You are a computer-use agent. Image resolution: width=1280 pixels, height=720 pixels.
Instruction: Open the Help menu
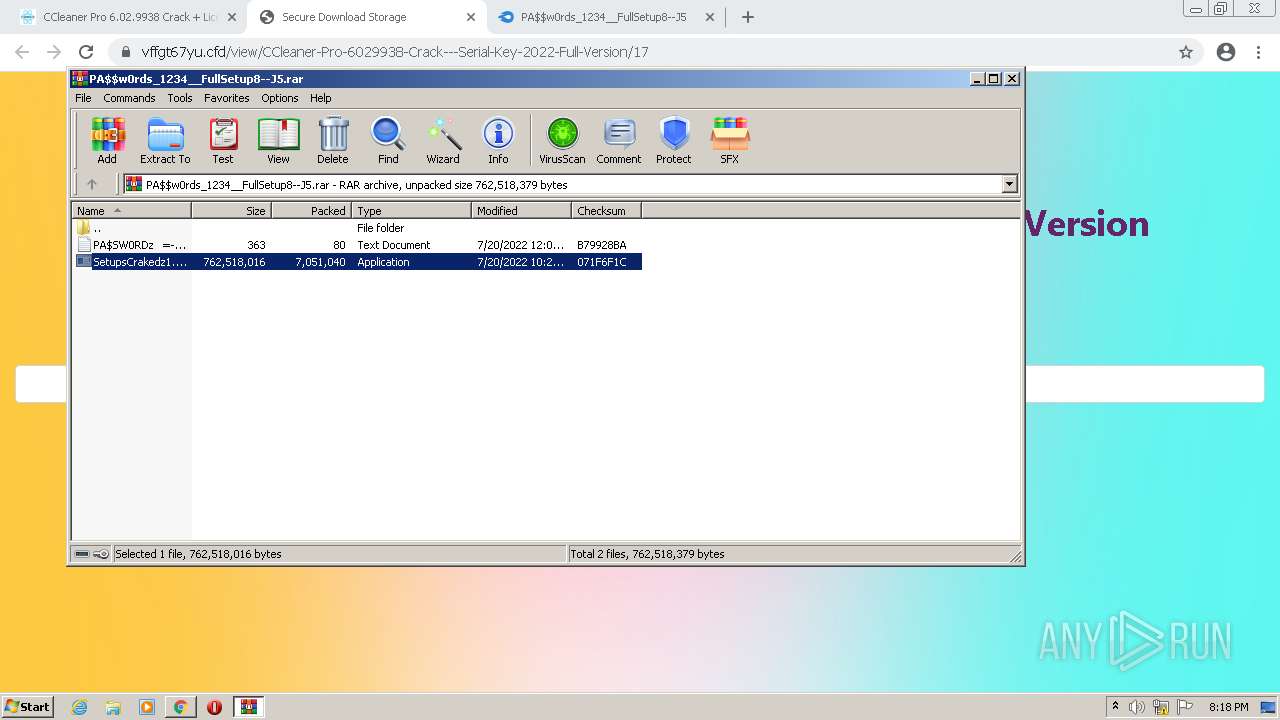tap(320, 98)
